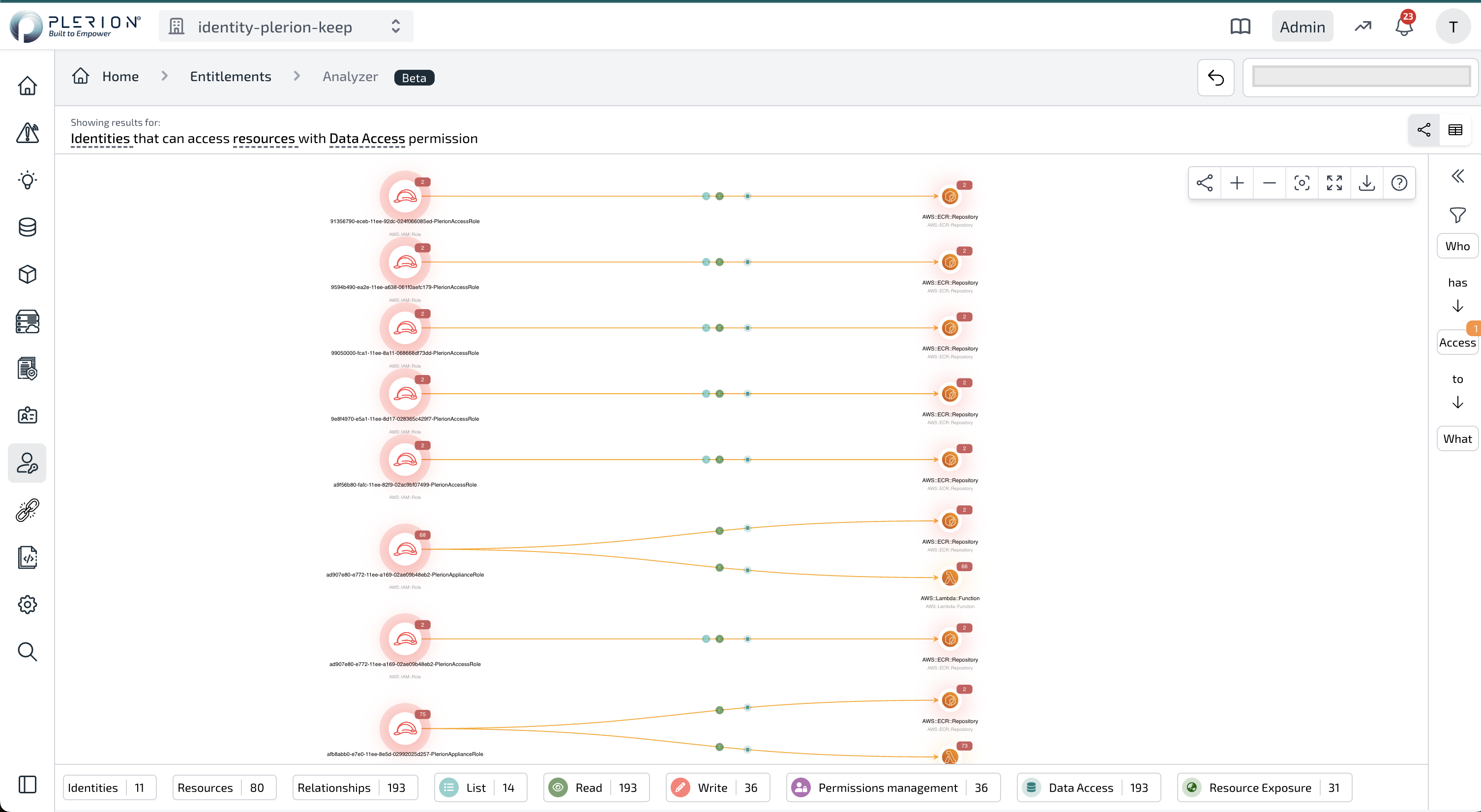Toggle the Permissions management 36 filter
Viewport: 1481px width, 812px height.
[x=893, y=787]
